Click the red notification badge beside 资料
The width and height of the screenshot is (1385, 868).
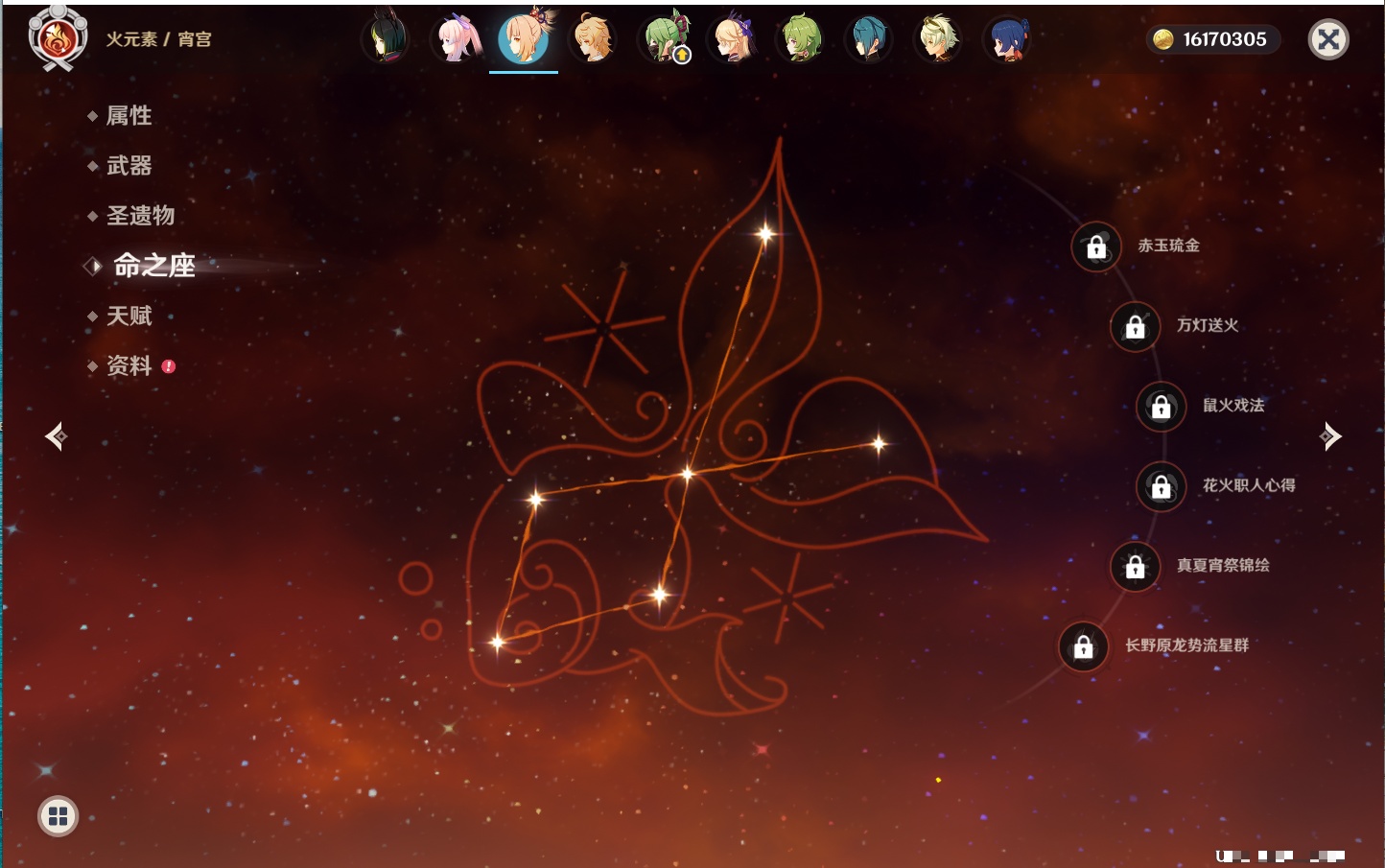click(169, 366)
